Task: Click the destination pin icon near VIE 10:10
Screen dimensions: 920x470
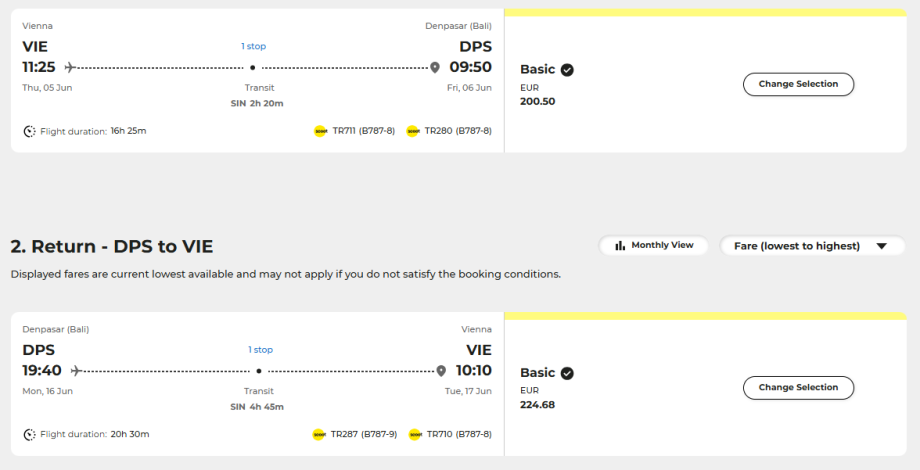Action: [441, 371]
